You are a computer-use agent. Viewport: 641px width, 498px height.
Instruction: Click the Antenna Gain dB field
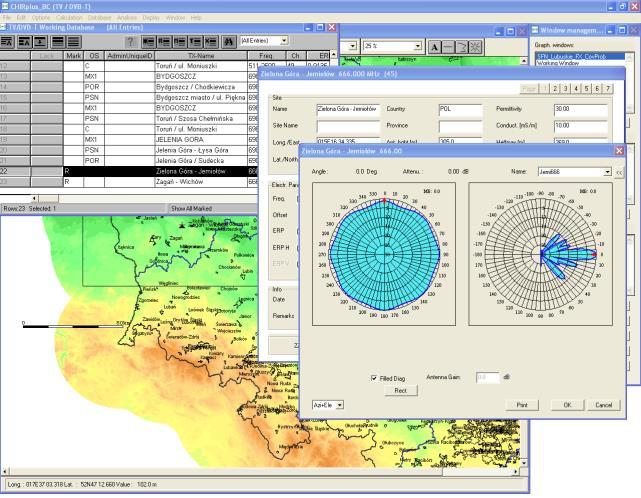(488, 377)
